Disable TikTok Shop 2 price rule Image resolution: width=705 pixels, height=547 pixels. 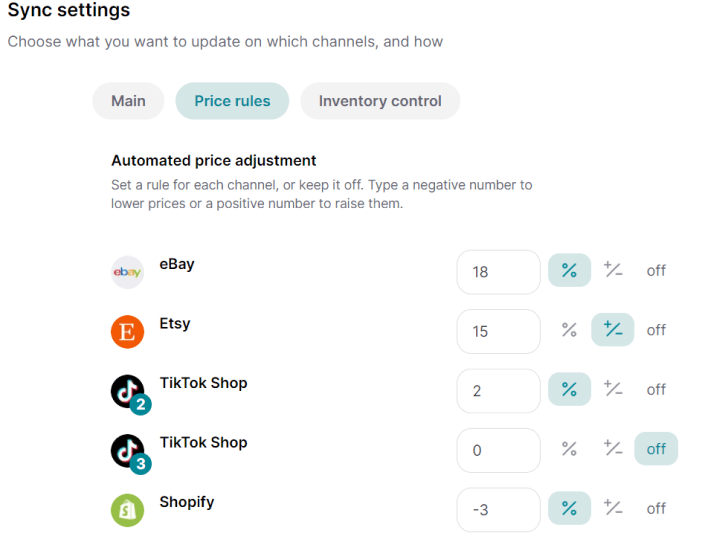656,389
